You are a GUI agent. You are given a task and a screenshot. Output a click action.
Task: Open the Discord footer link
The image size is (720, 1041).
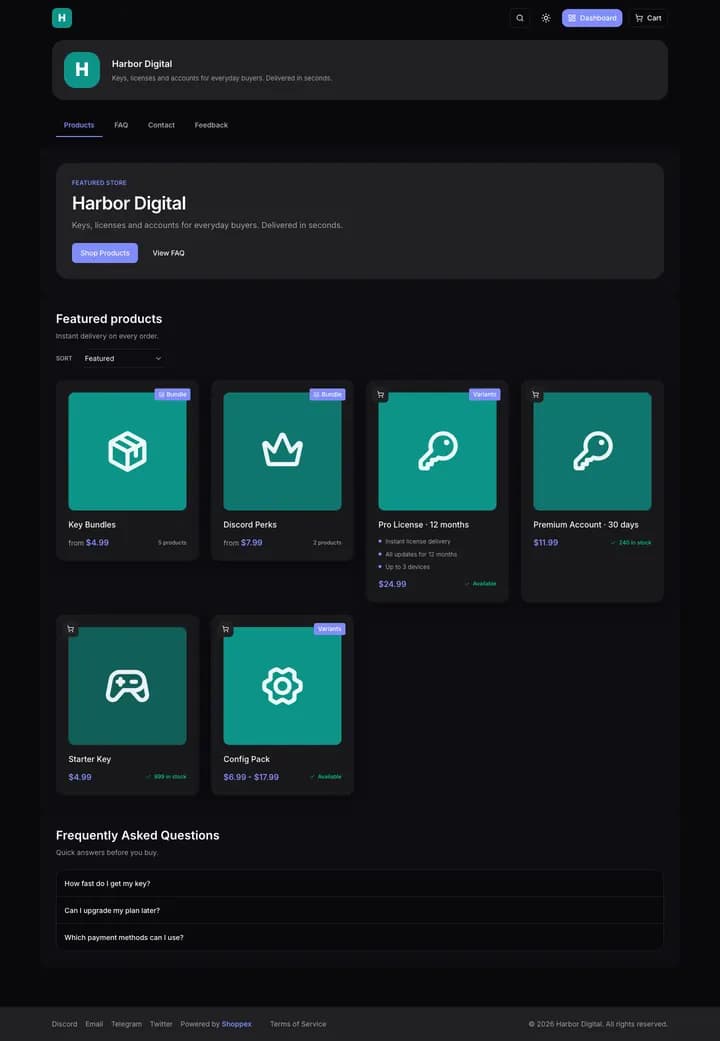64,1024
